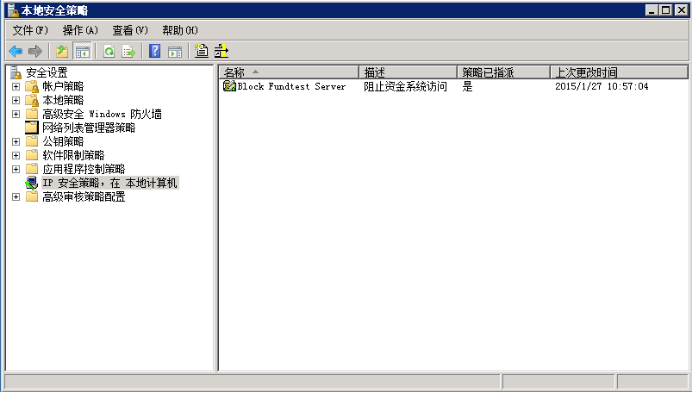The height and width of the screenshot is (393, 693).
Task: Expand the 高级安全 Windows 防火墙 node
Action: coord(16,114)
